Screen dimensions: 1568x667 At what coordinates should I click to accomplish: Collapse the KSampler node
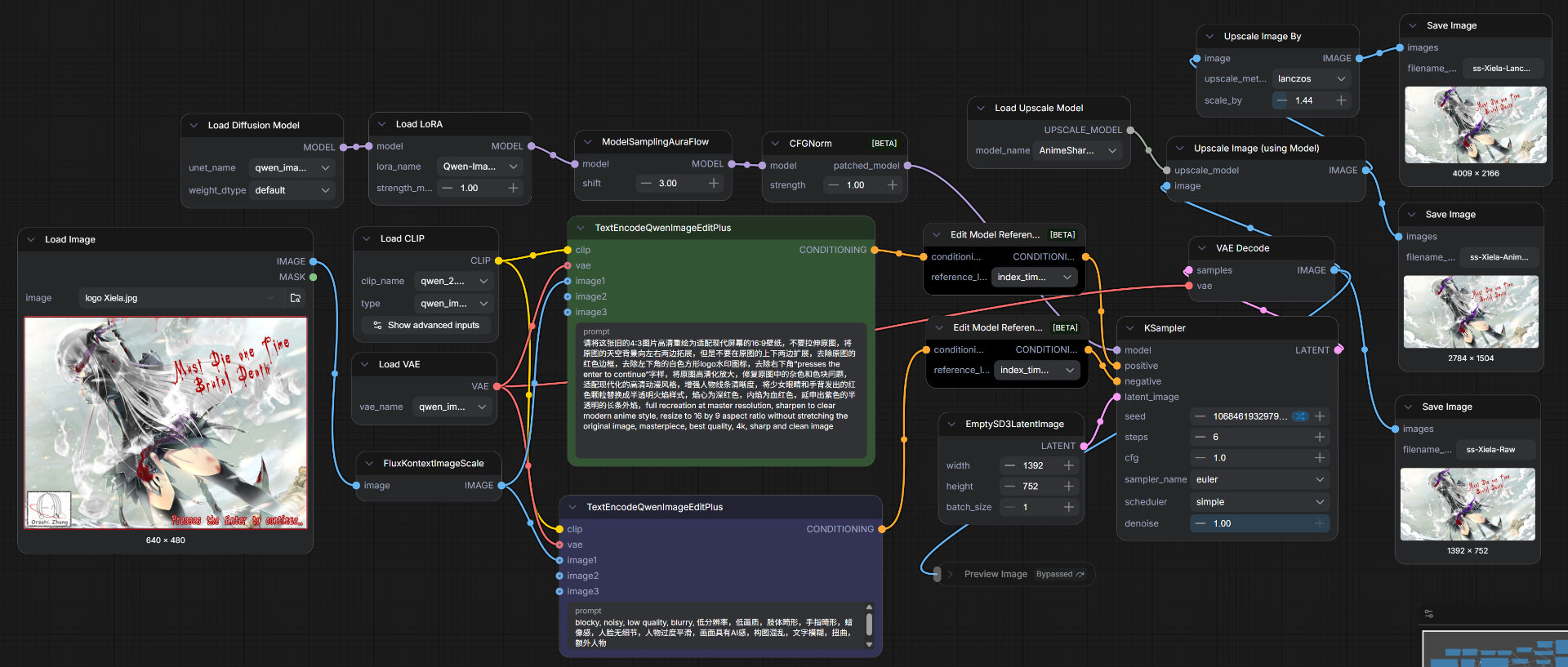[1130, 328]
